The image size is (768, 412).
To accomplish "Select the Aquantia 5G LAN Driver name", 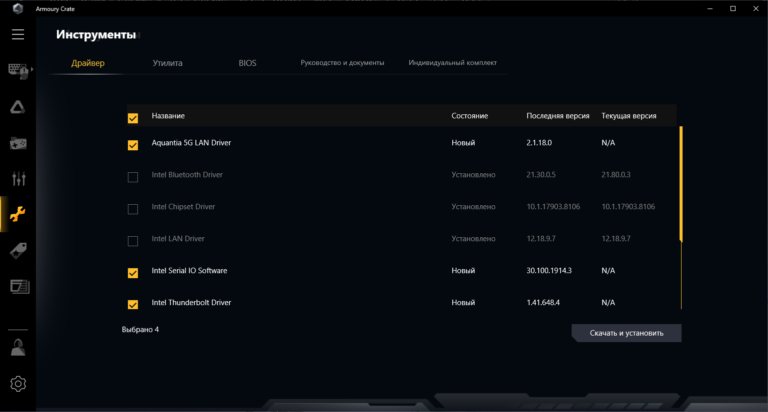I will [191, 143].
